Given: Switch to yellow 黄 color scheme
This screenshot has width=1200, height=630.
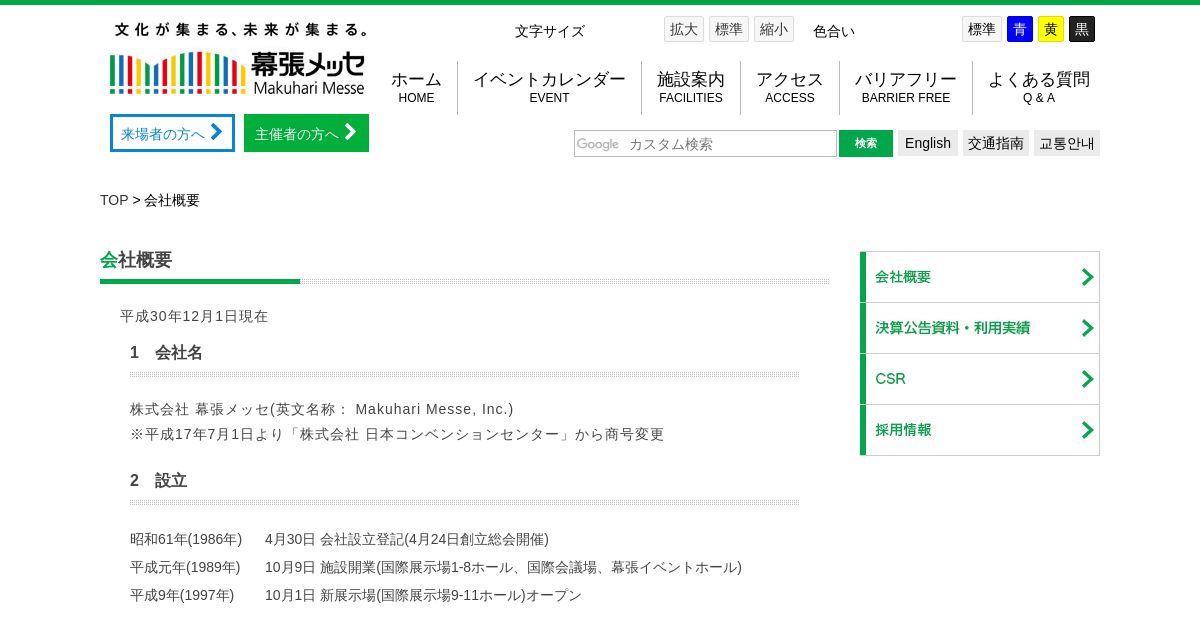Looking at the screenshot, I should pos(1051,29).
